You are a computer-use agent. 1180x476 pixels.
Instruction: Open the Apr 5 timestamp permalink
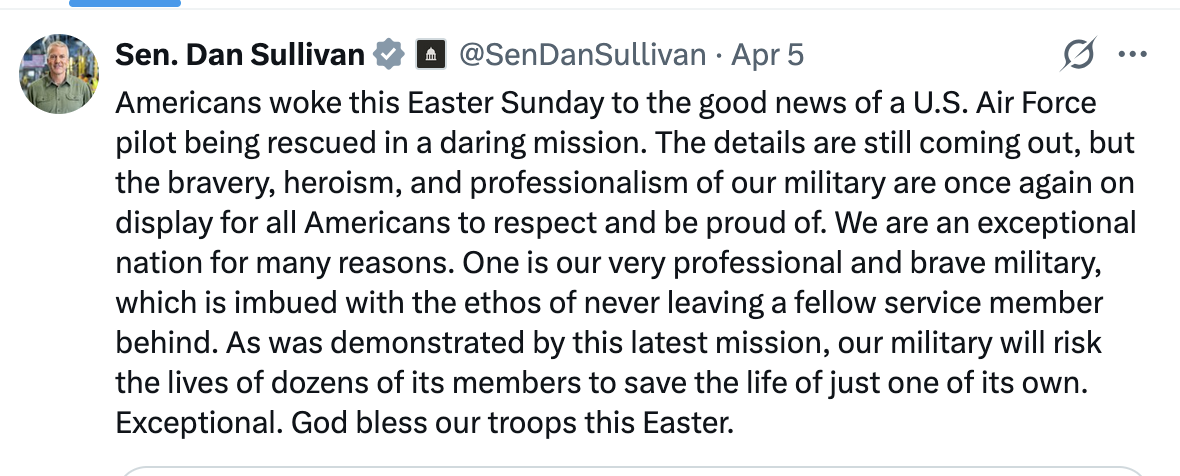[x=767, y=55]
